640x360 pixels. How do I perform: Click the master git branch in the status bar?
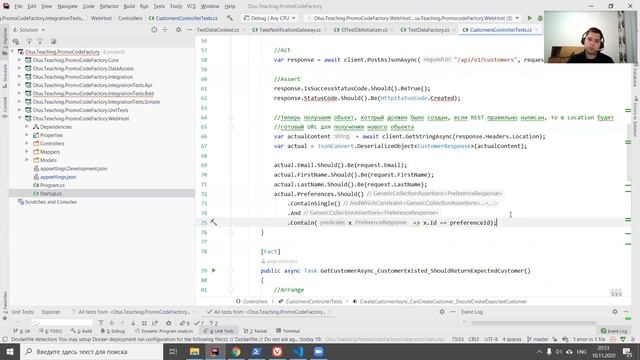pos(538,339)
